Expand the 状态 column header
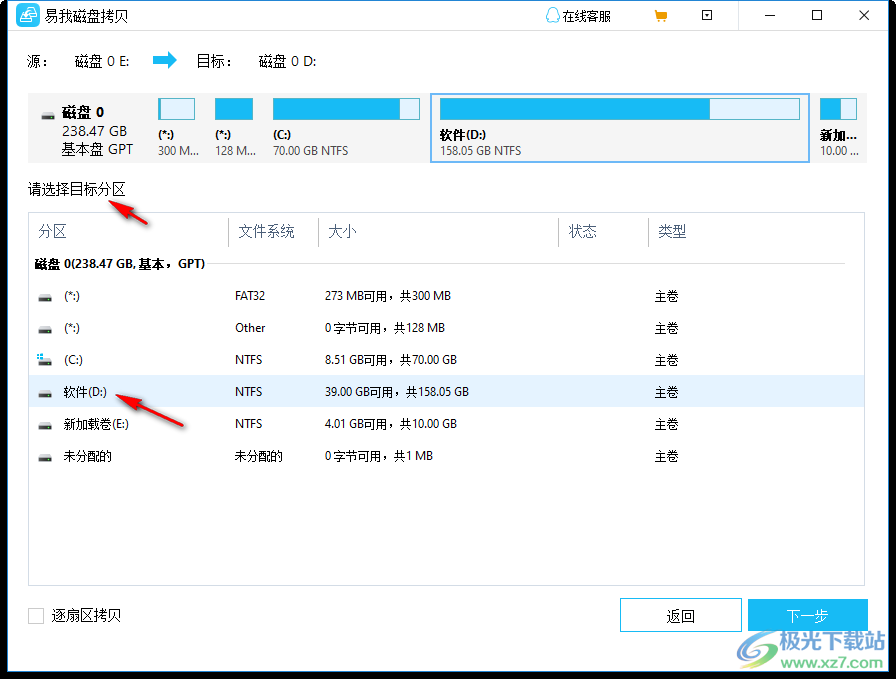Viewport: 896px width, 679px height. click(583, 231)
